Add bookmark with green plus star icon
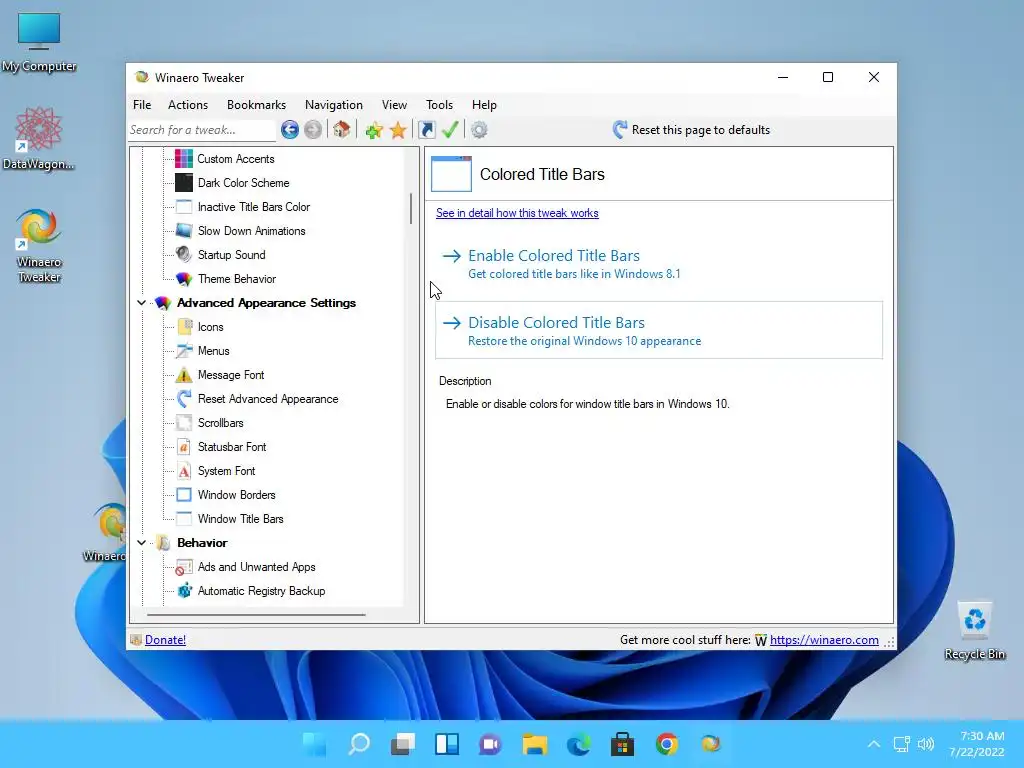Image resolution: width=1024 pixels, height=768 pixels. (x=374, y=130)
